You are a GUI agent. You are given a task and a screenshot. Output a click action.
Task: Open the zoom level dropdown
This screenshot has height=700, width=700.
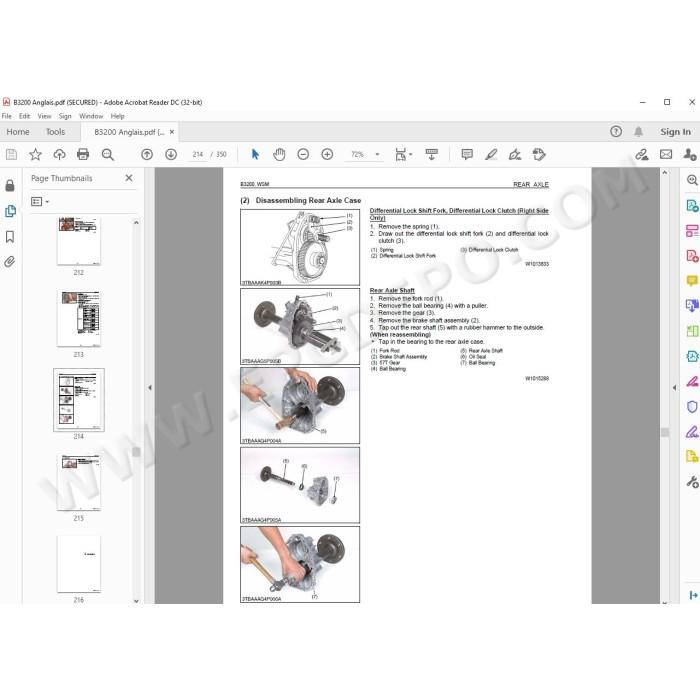point(377,154)
